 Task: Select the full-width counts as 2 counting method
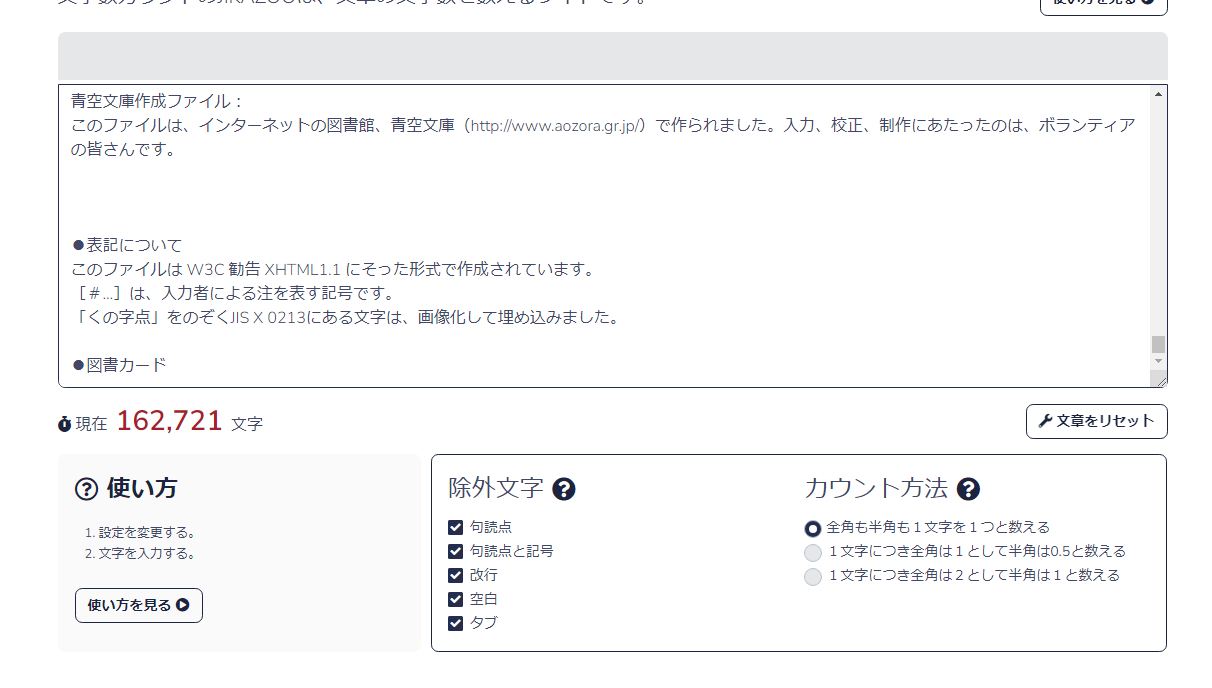pyautogui.click(x=813, y=577)
